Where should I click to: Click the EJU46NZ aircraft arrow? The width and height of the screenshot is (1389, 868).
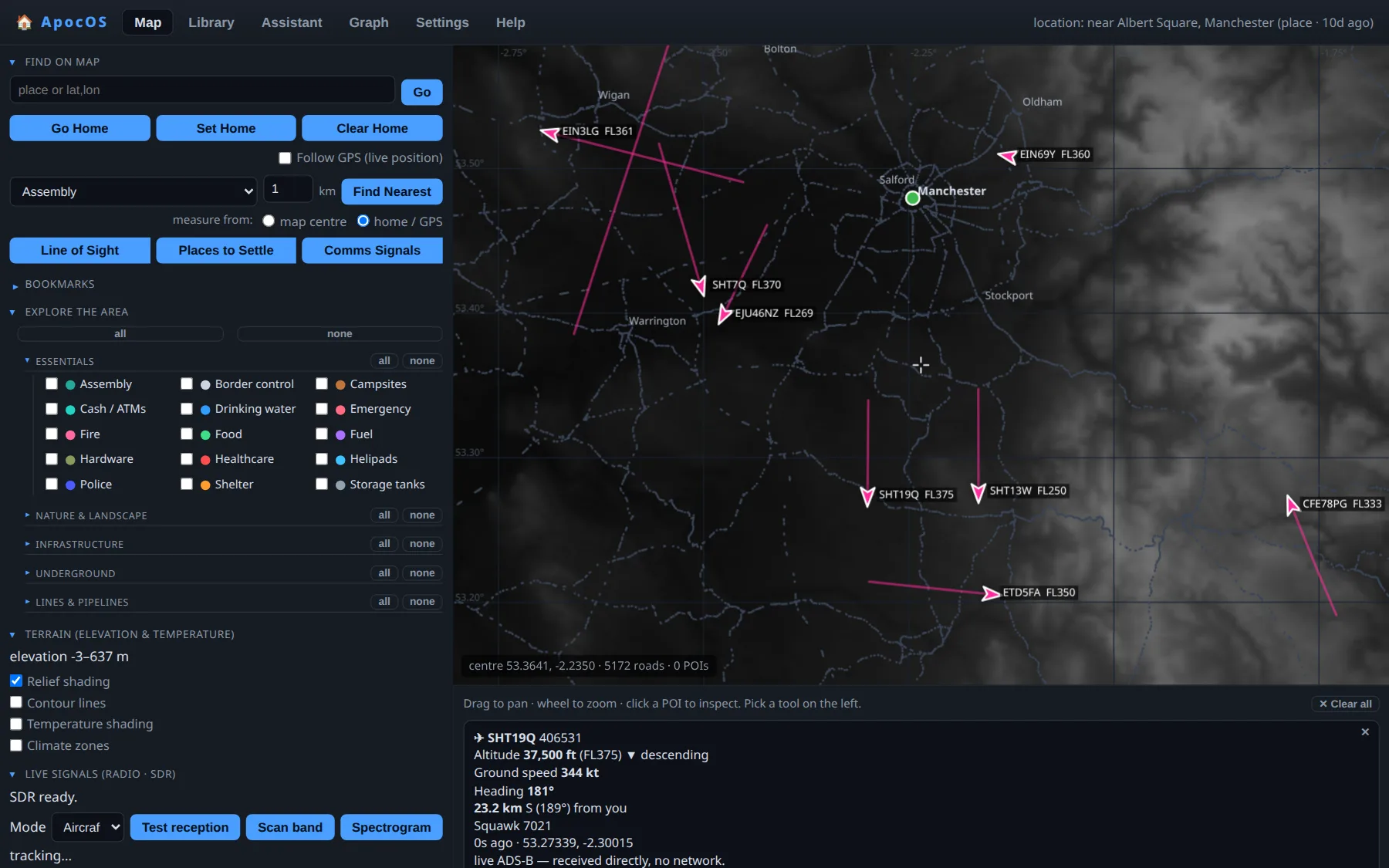724,314
